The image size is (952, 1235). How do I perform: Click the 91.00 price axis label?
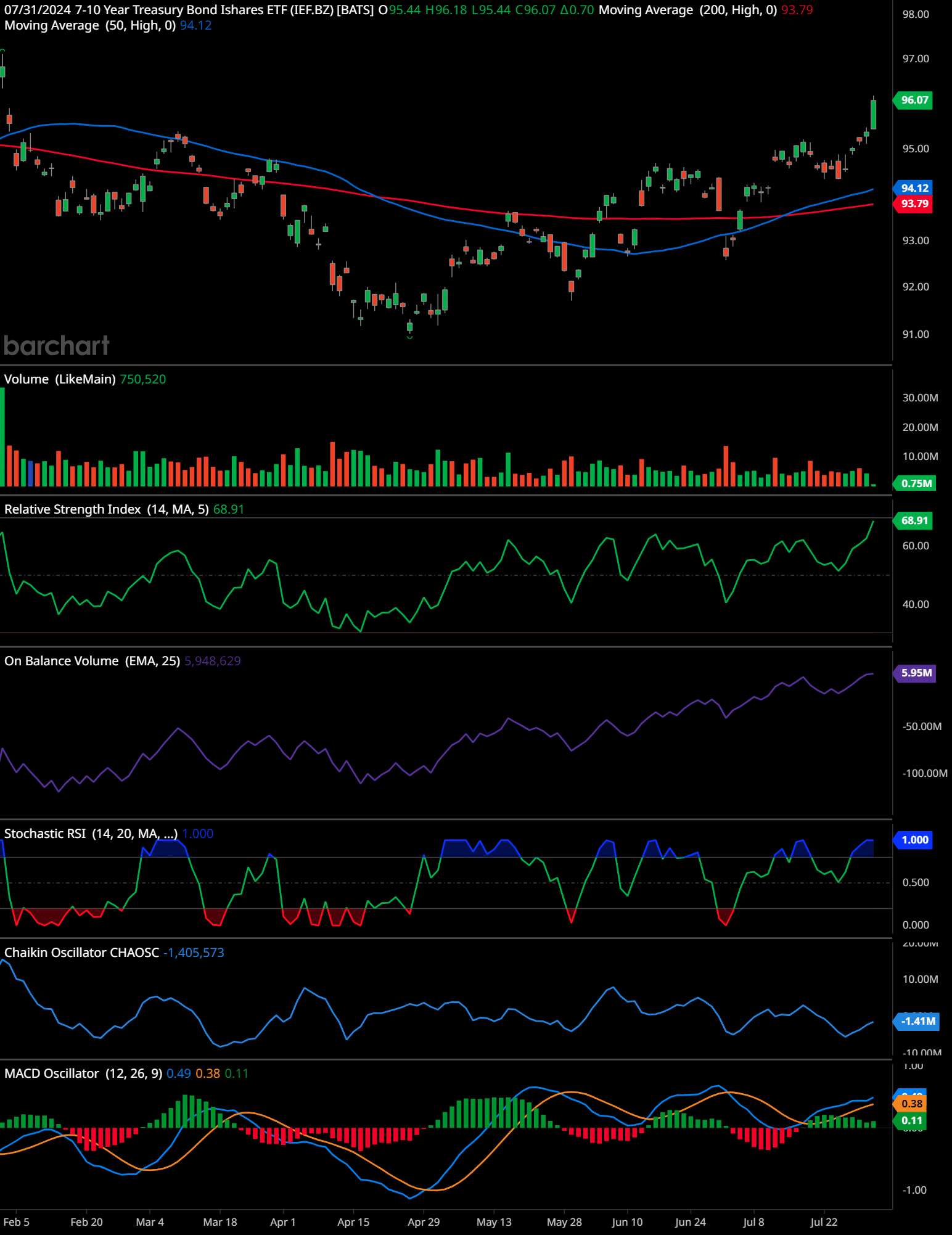[x=916, y=334]
